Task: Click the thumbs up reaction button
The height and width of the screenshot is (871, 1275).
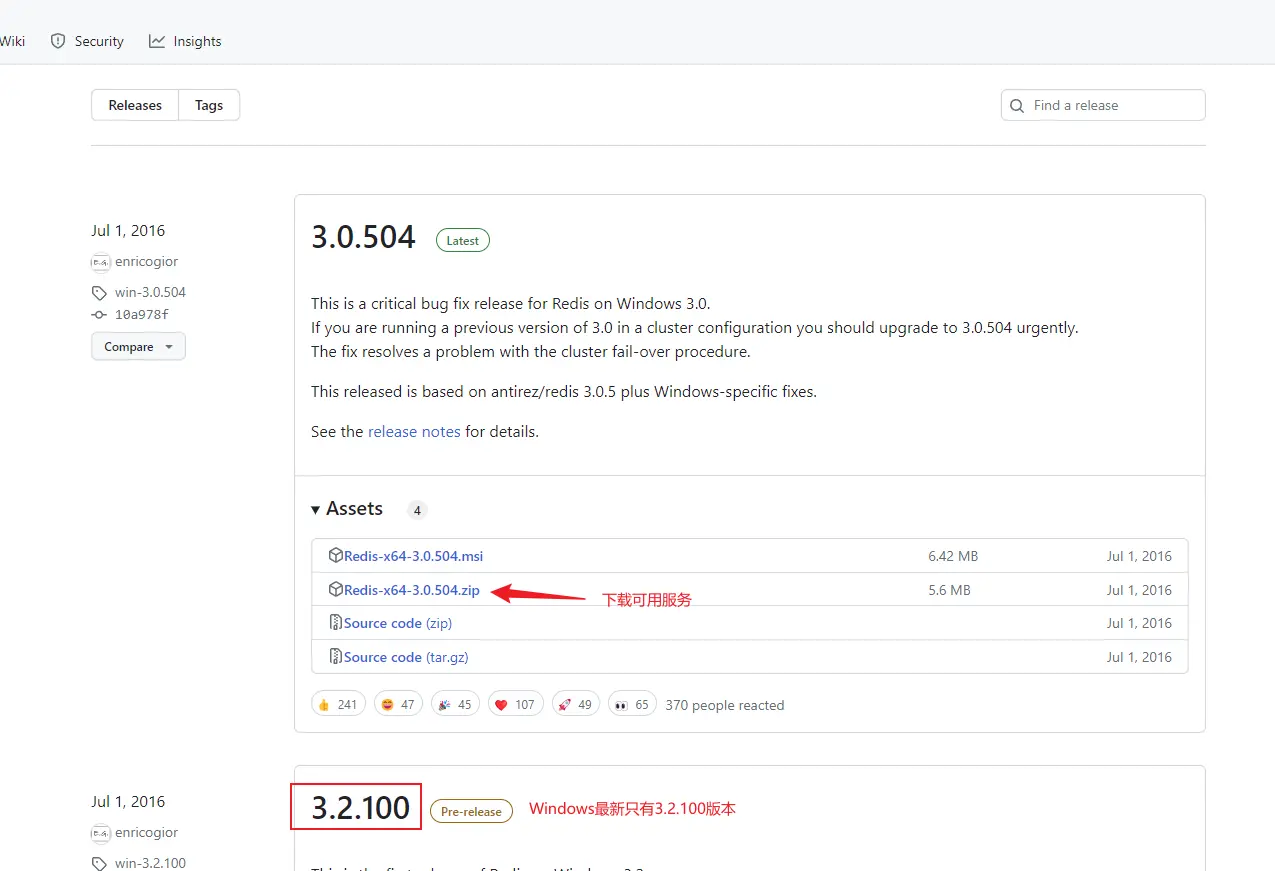Action: coord(338,704)
